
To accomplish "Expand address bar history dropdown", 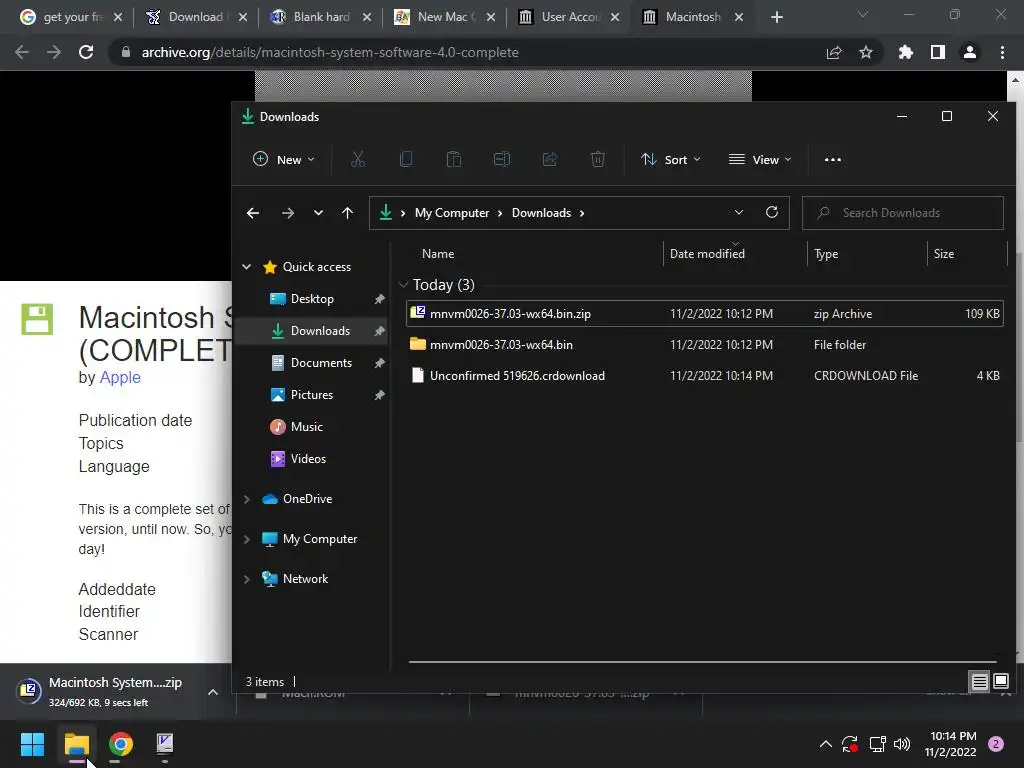I will 739,212.
